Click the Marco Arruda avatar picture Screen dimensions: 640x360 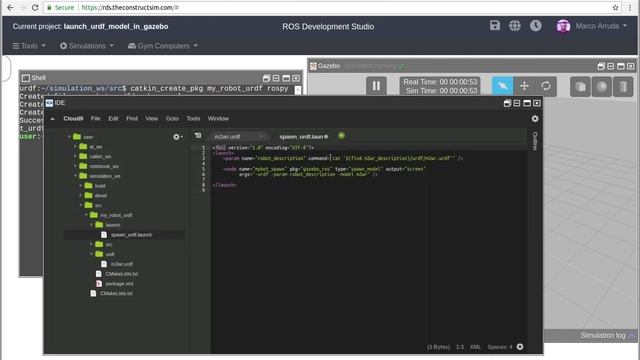(x=563, y=27)
